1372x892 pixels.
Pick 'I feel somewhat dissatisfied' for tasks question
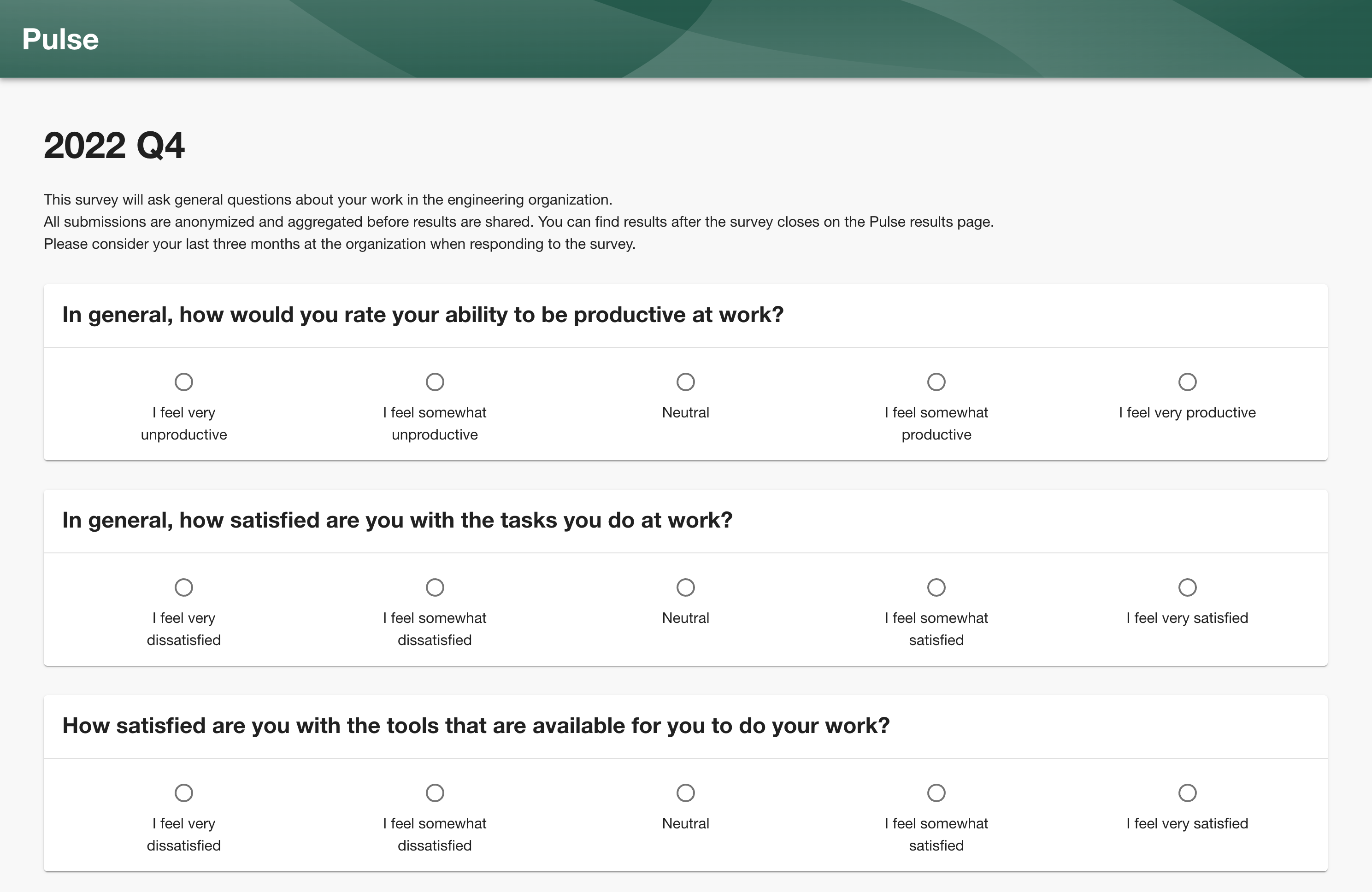point(435,587)
